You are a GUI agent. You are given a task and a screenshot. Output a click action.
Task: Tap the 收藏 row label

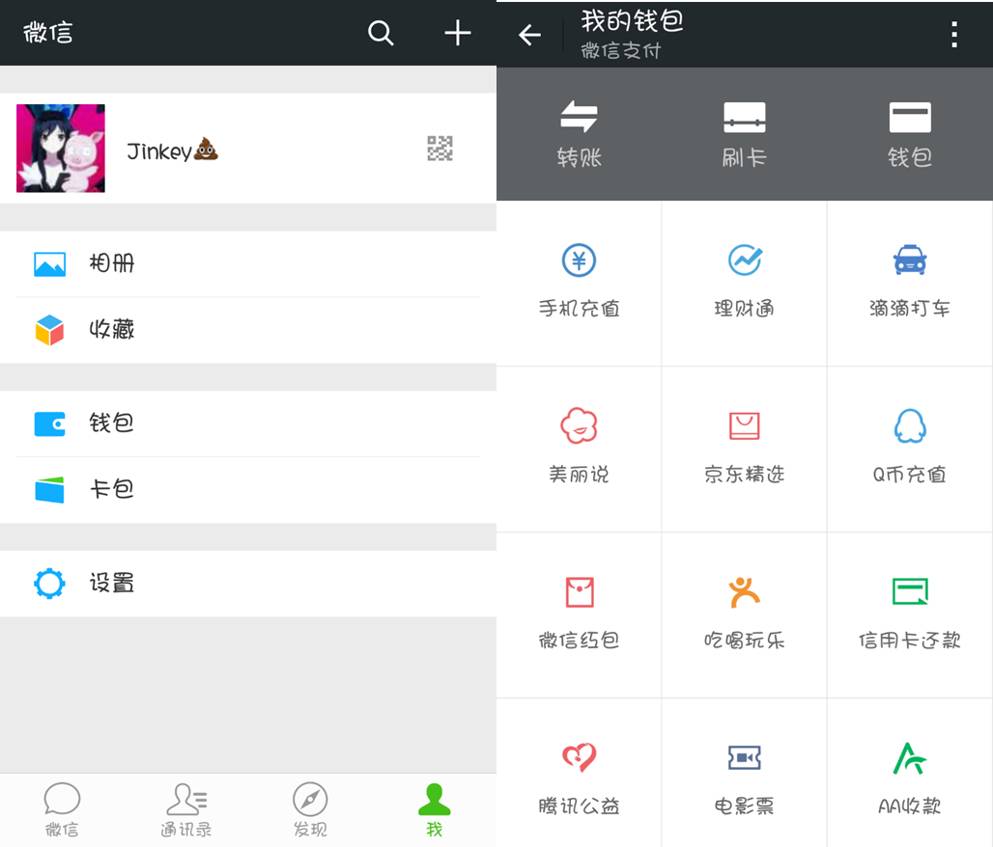[x=112, y=329]
